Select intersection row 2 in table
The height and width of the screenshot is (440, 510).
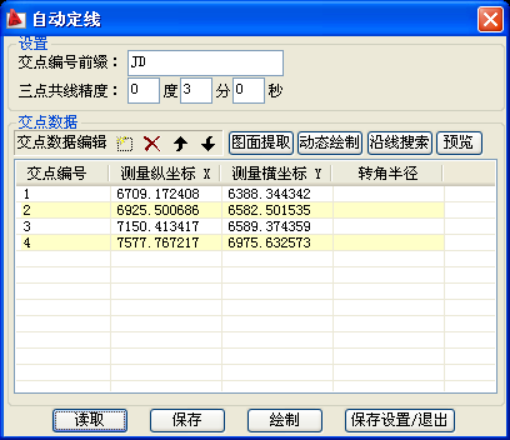click(230, 210)
